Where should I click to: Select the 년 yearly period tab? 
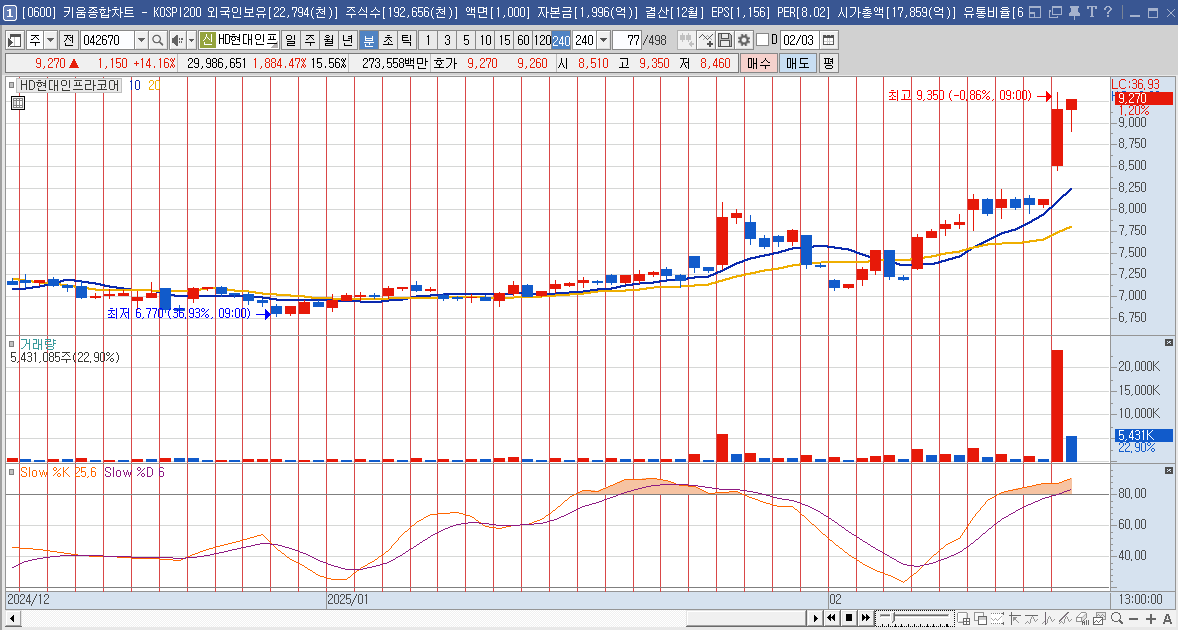pos(347,40)
